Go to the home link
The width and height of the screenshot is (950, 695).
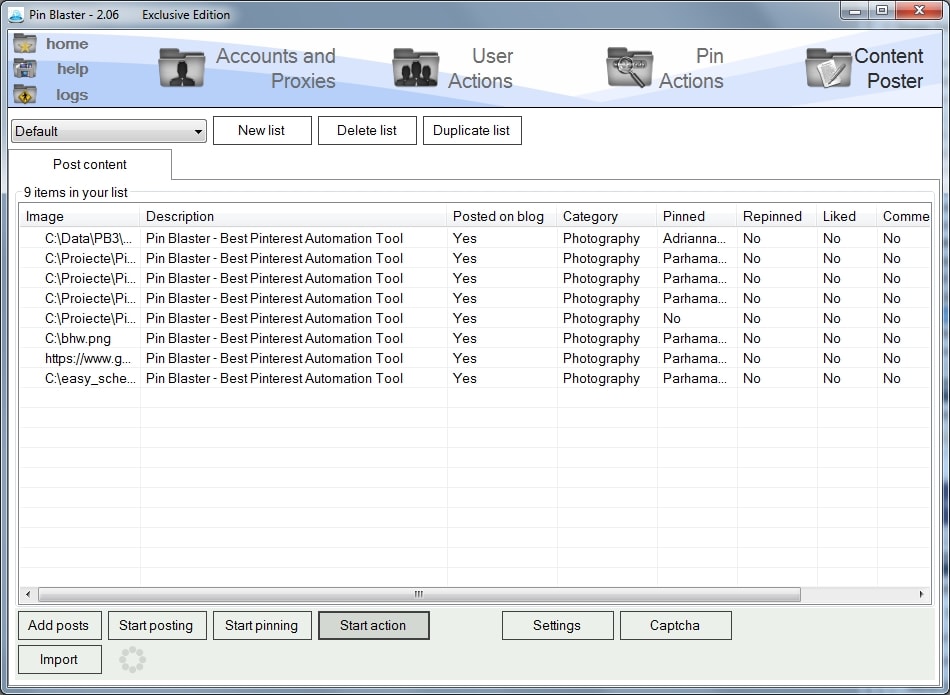(x=67, y=44)
